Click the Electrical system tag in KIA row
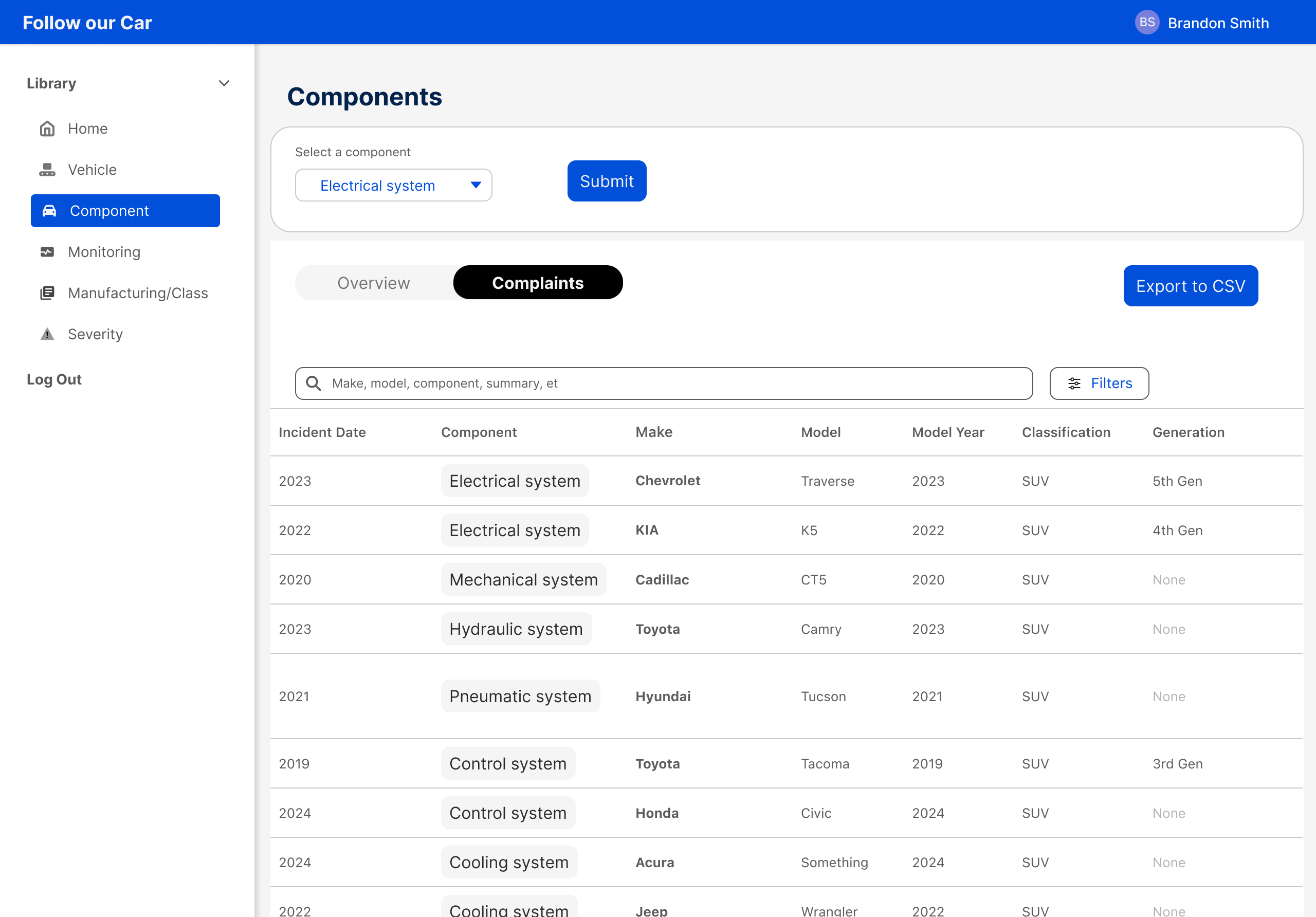Image resolution: width=1316 pixels, height=917 pixels. pos(515,530)
